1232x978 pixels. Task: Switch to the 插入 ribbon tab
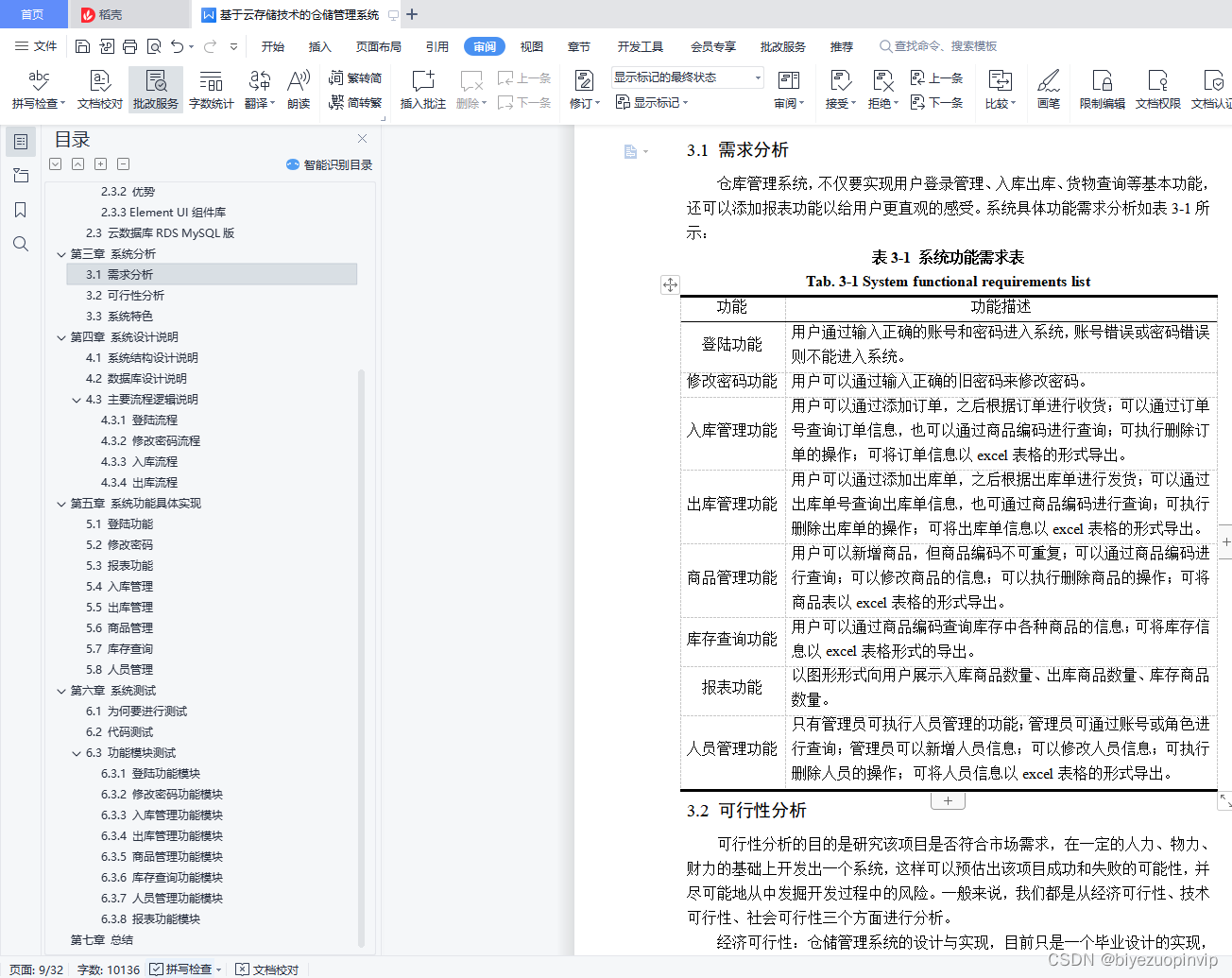[x=320, y=45]
